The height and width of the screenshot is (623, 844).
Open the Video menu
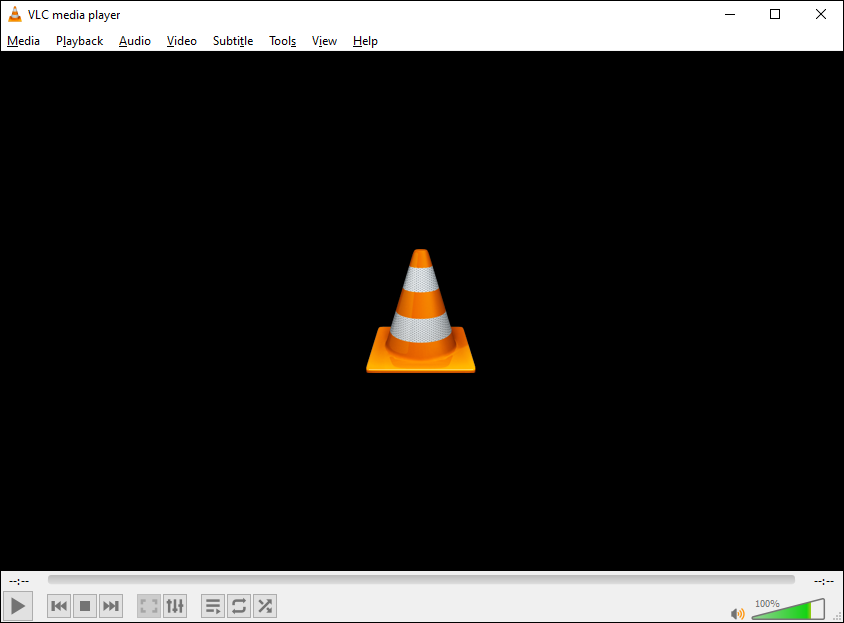181,41
